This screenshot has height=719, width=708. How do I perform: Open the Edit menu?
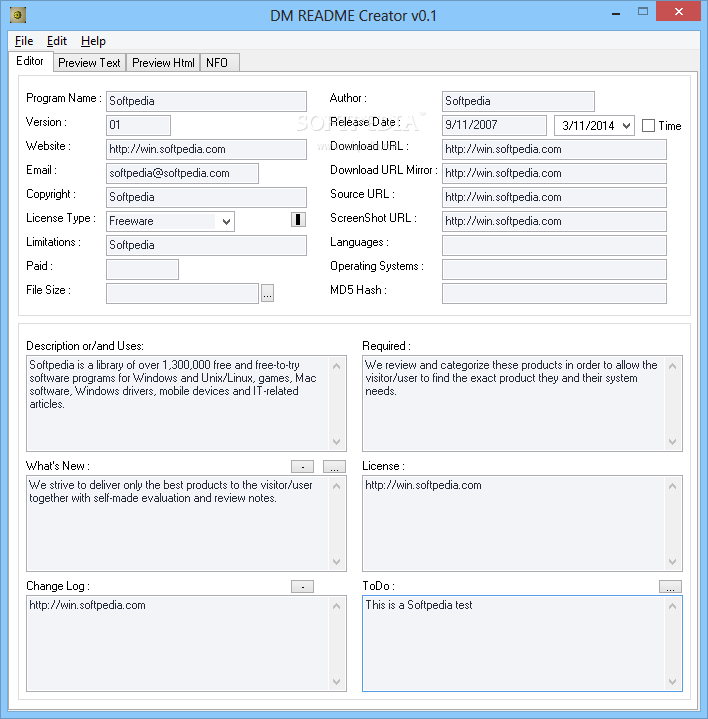tap(57, 41)
